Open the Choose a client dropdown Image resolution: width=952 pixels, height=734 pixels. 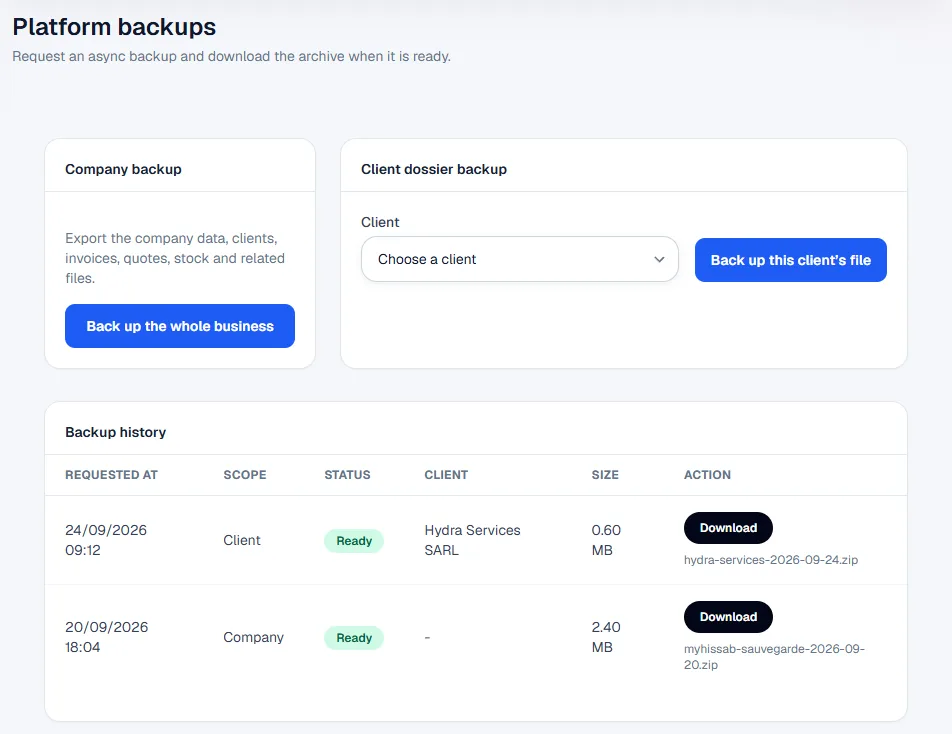(x=520, y=259)
